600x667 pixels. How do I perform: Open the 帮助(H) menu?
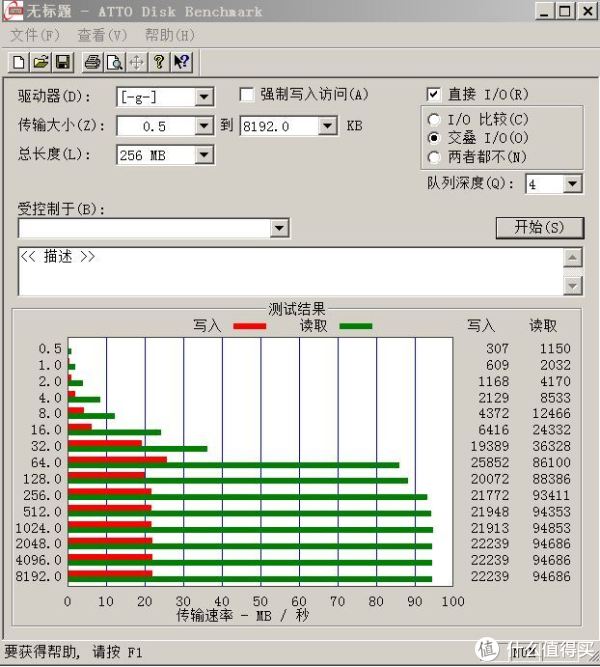[x=170, y=35]
